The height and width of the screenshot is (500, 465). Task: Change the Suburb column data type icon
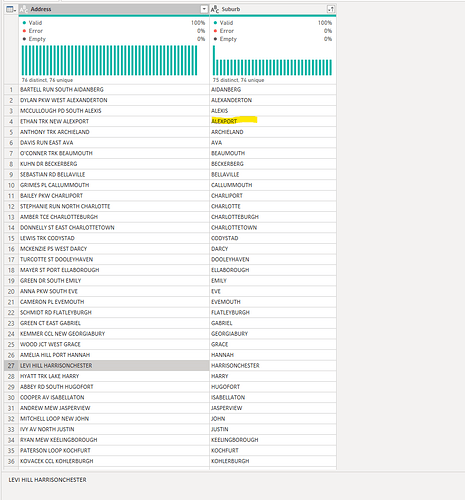coord(215,9)
